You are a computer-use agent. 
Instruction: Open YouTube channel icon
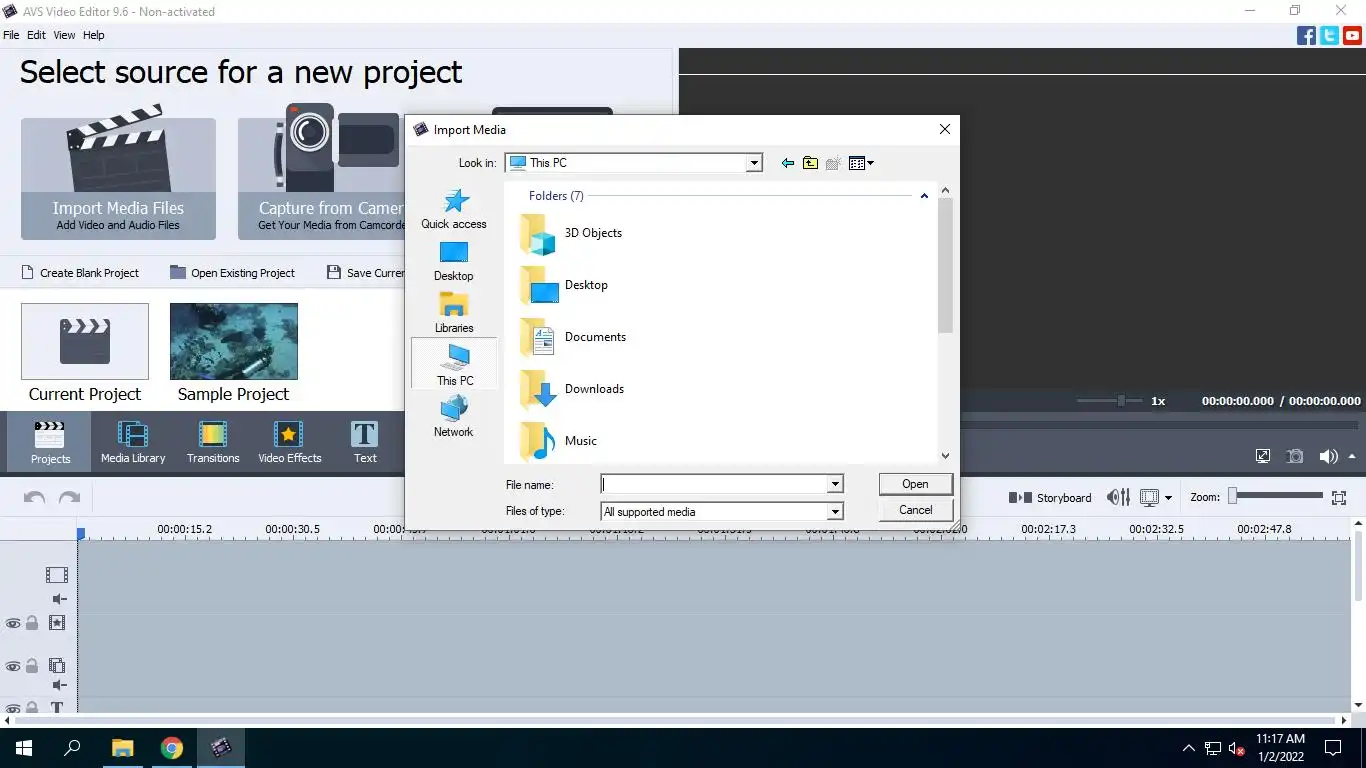[x=1352, y=35]
